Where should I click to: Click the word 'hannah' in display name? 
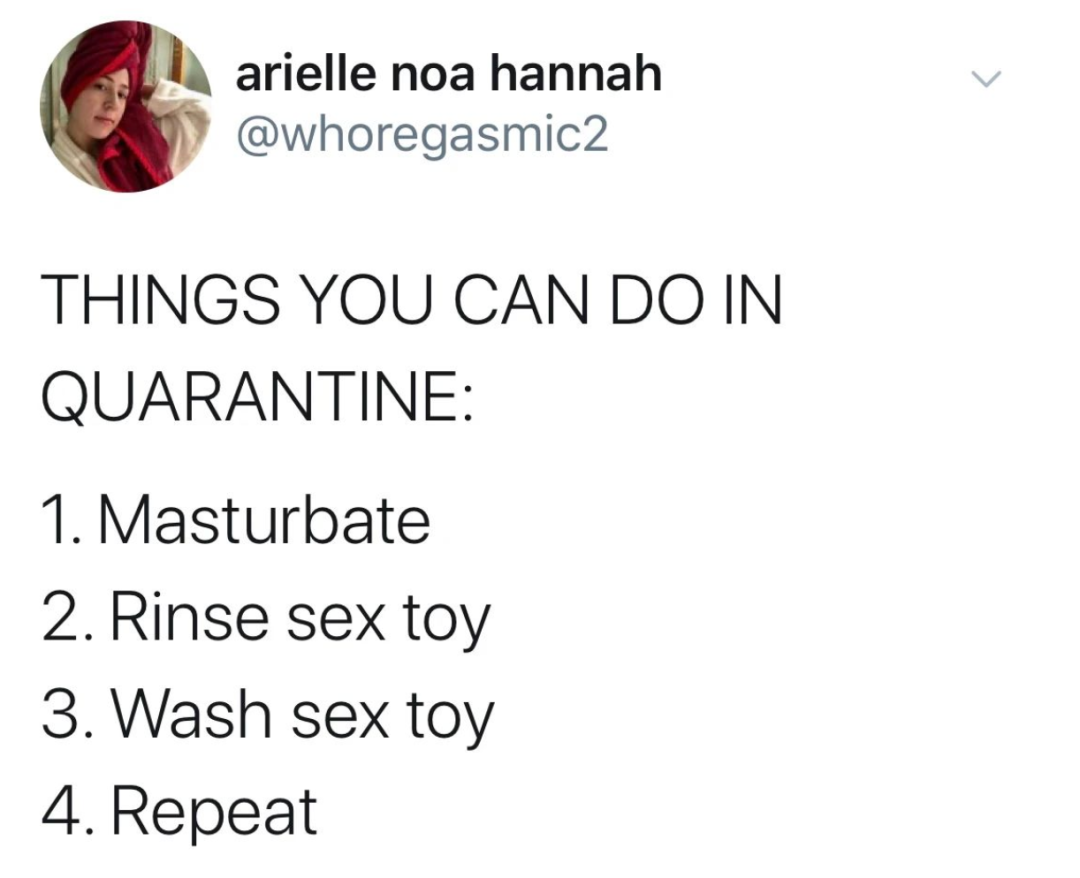tap(576, 73)
